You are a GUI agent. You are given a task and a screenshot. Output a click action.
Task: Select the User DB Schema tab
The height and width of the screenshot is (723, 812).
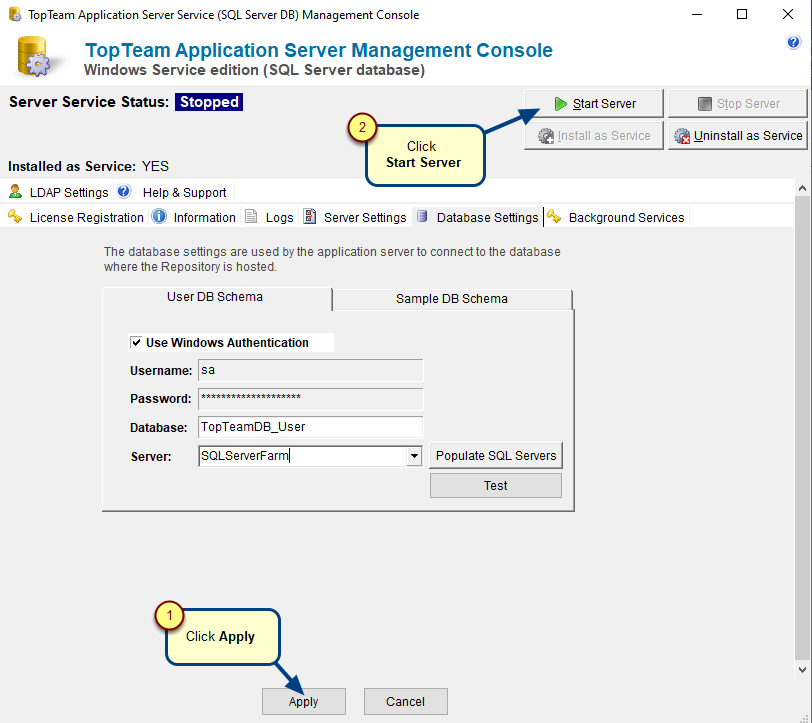click(217, 298)
